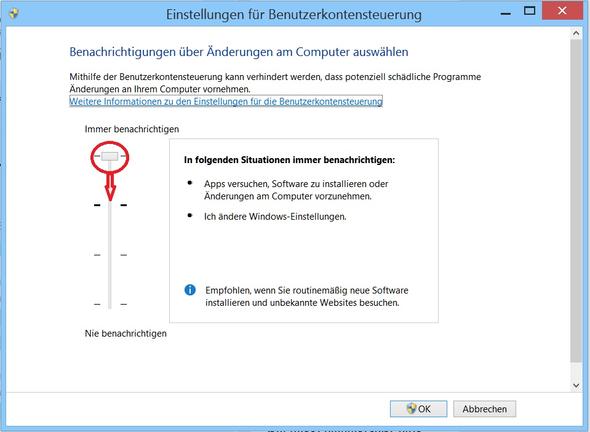Set slider to third notification level tick
This screenshot has height=432, width=590.
pyautogui.click(x=110, y=255)
